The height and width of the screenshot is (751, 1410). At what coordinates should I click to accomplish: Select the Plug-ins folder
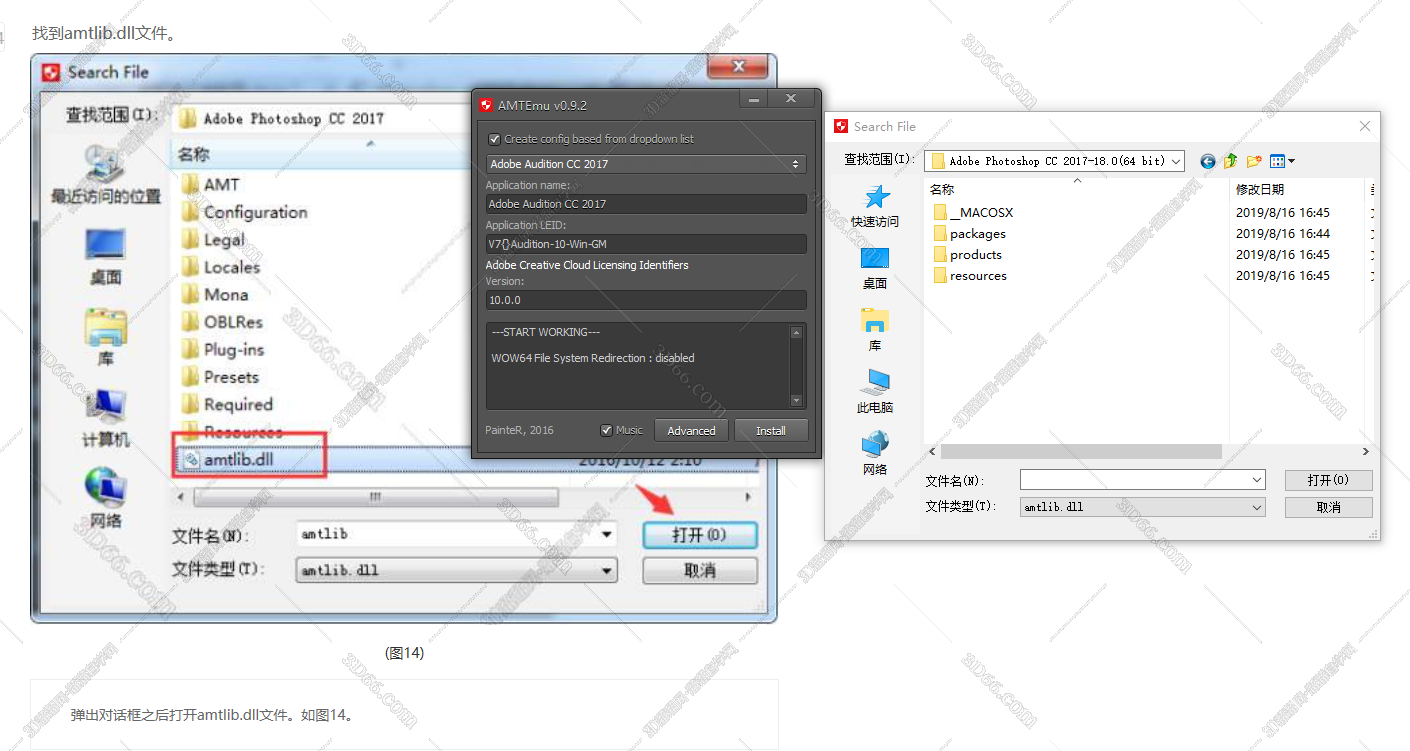(222, 350)
